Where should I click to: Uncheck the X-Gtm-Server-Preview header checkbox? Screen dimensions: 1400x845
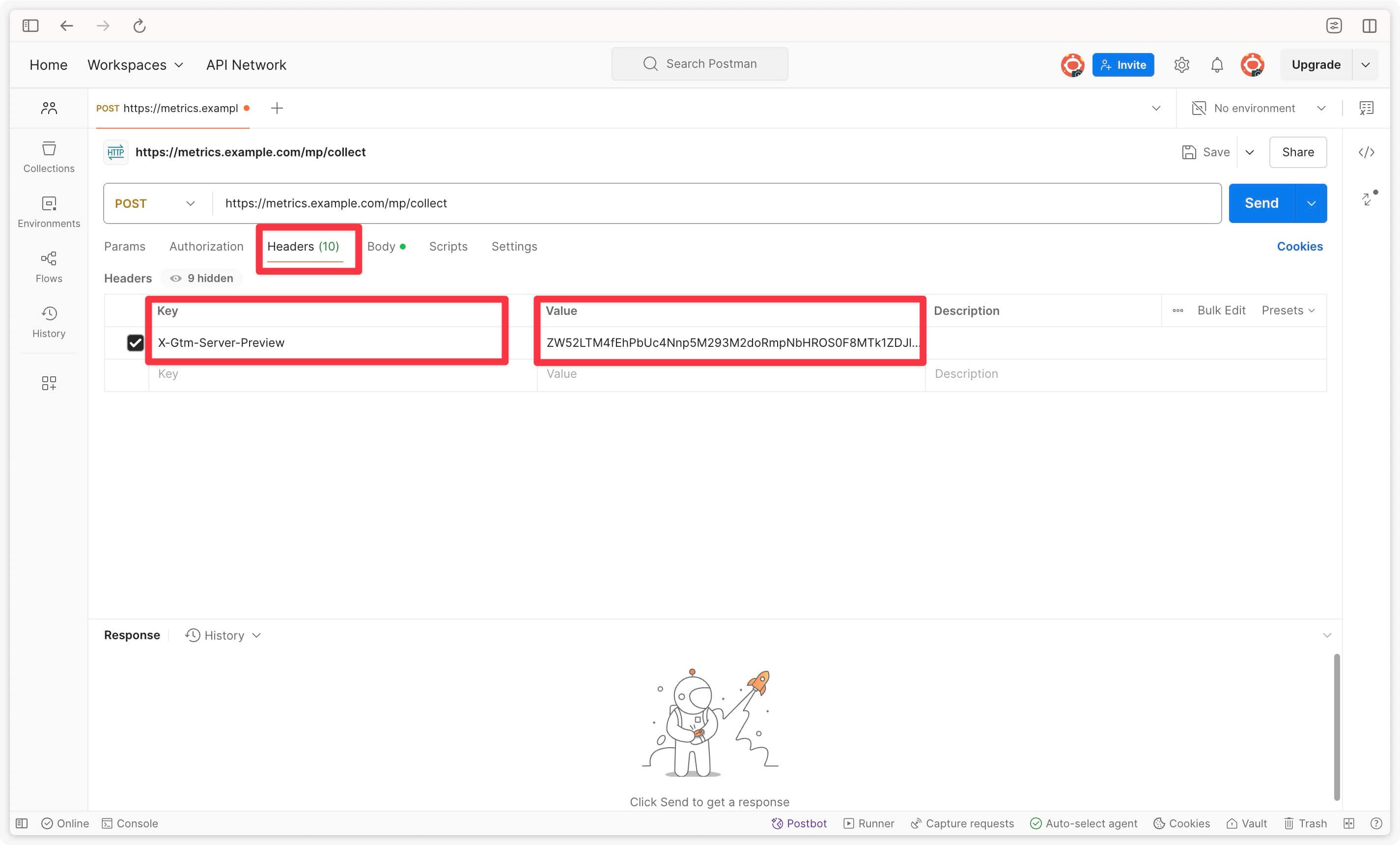(135, 342)
